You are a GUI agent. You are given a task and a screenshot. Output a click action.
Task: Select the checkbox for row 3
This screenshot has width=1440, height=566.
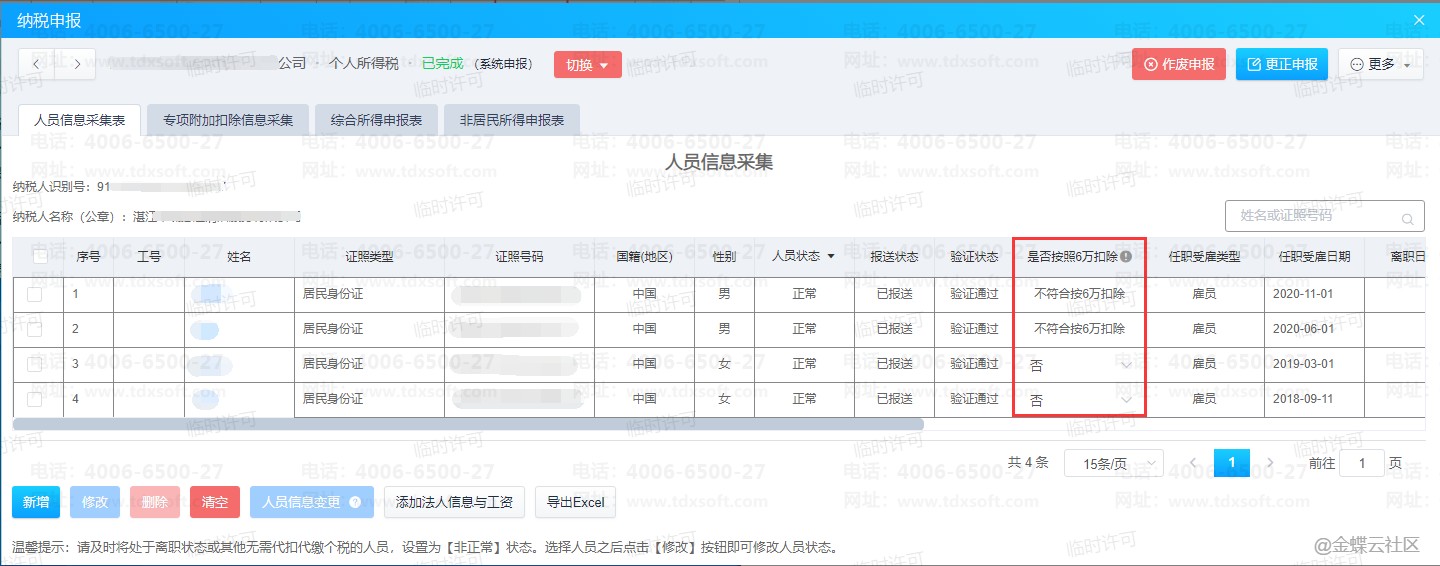pyautogui.click(x=35, y=364)
